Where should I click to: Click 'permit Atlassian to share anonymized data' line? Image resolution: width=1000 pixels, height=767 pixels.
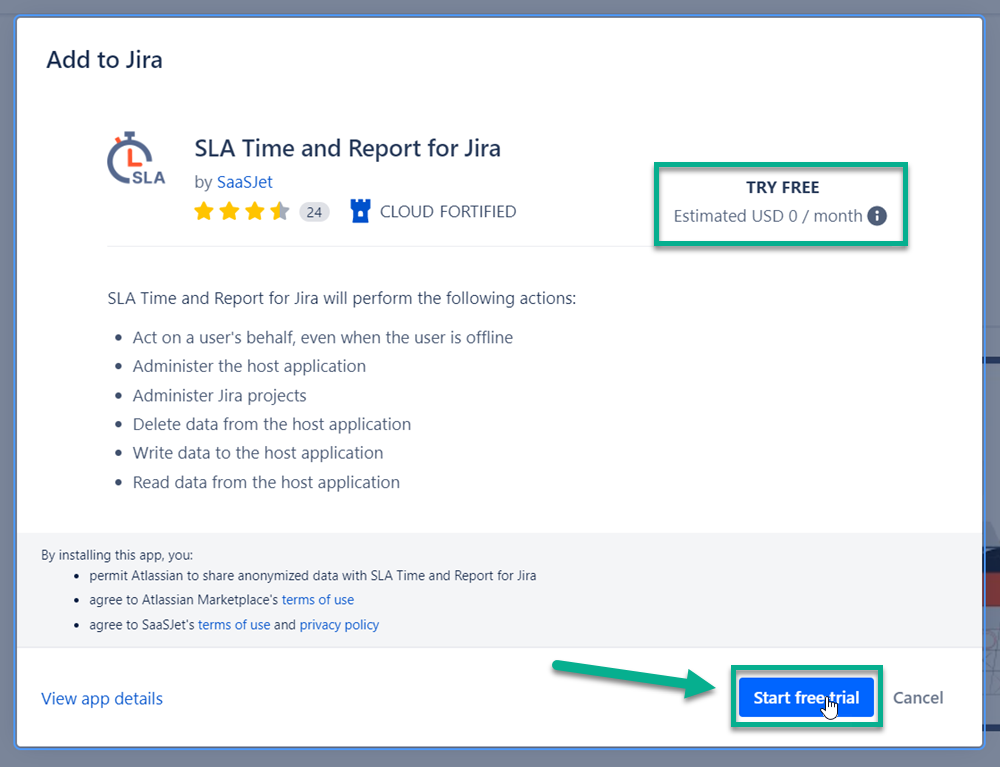click(x=312, y=576)
